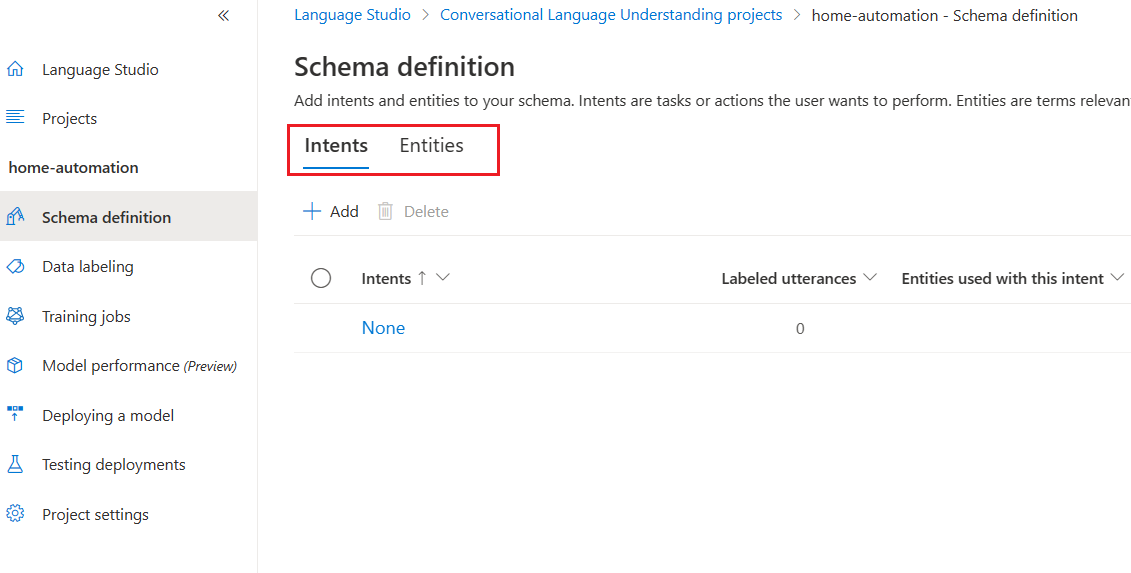Select the Intents tab

point(336,146)
